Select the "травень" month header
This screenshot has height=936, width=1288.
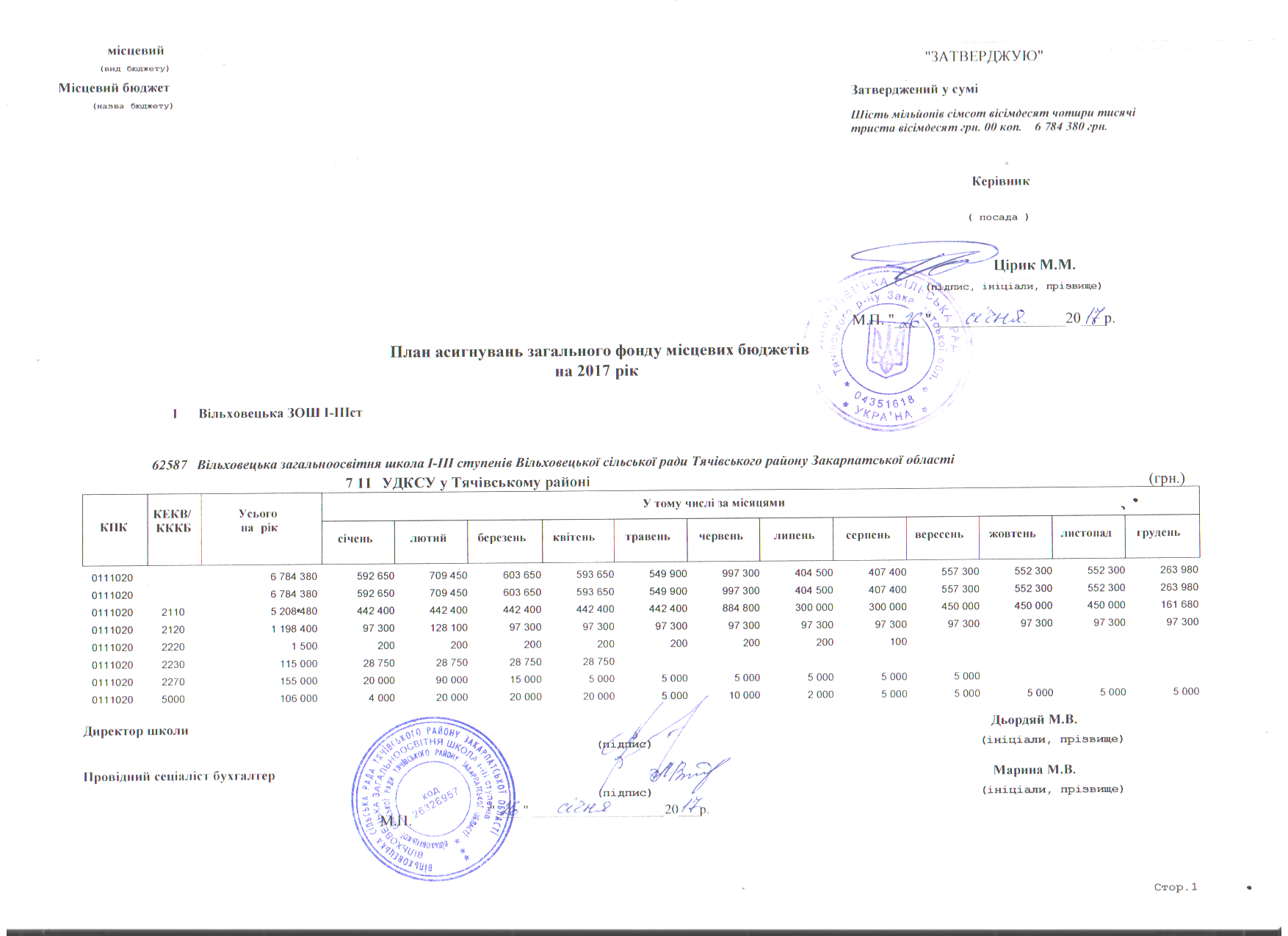pyautogui.click(x=648, y=537)
